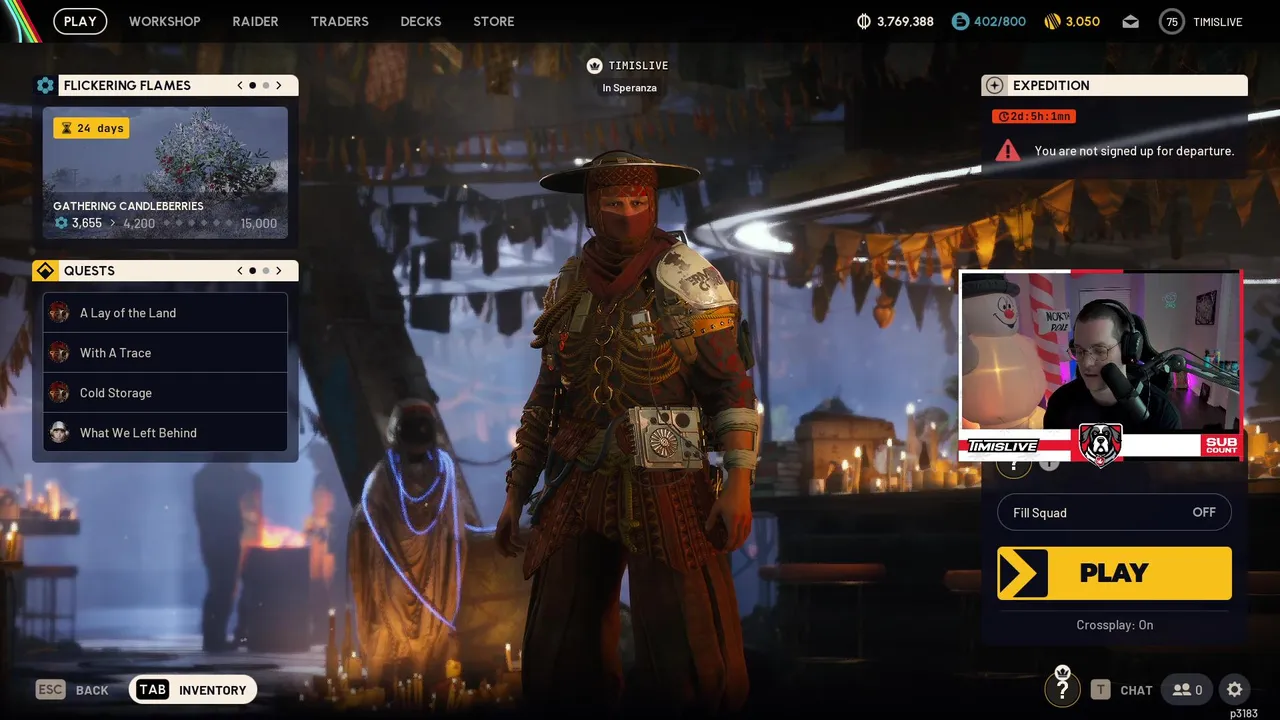Click the 2d:5h:1mn expedition timer
The width and height of the screenshot is (1280, 720).
tap(1034, 116)
